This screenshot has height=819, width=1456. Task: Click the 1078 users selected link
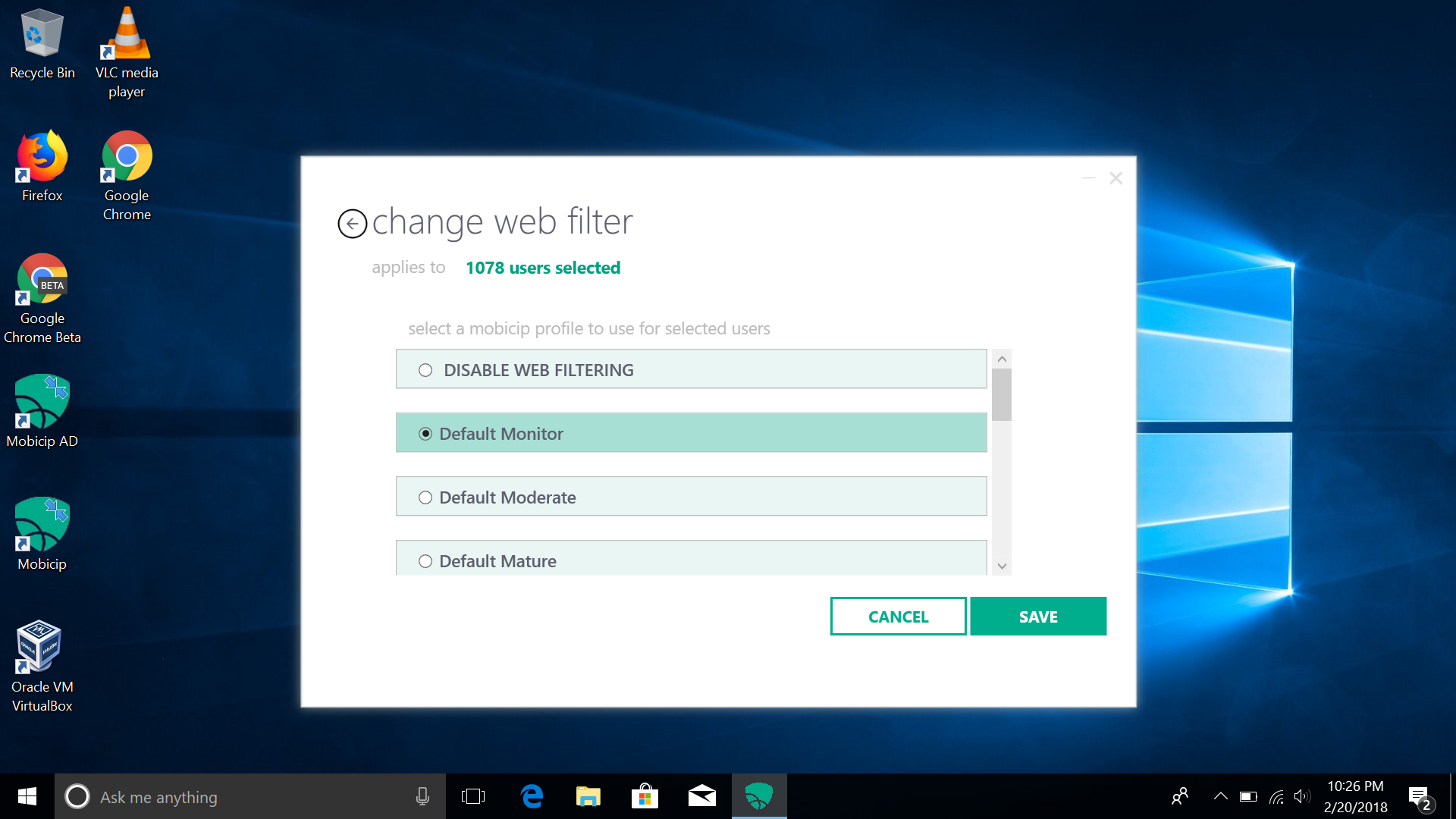point(543,268)
